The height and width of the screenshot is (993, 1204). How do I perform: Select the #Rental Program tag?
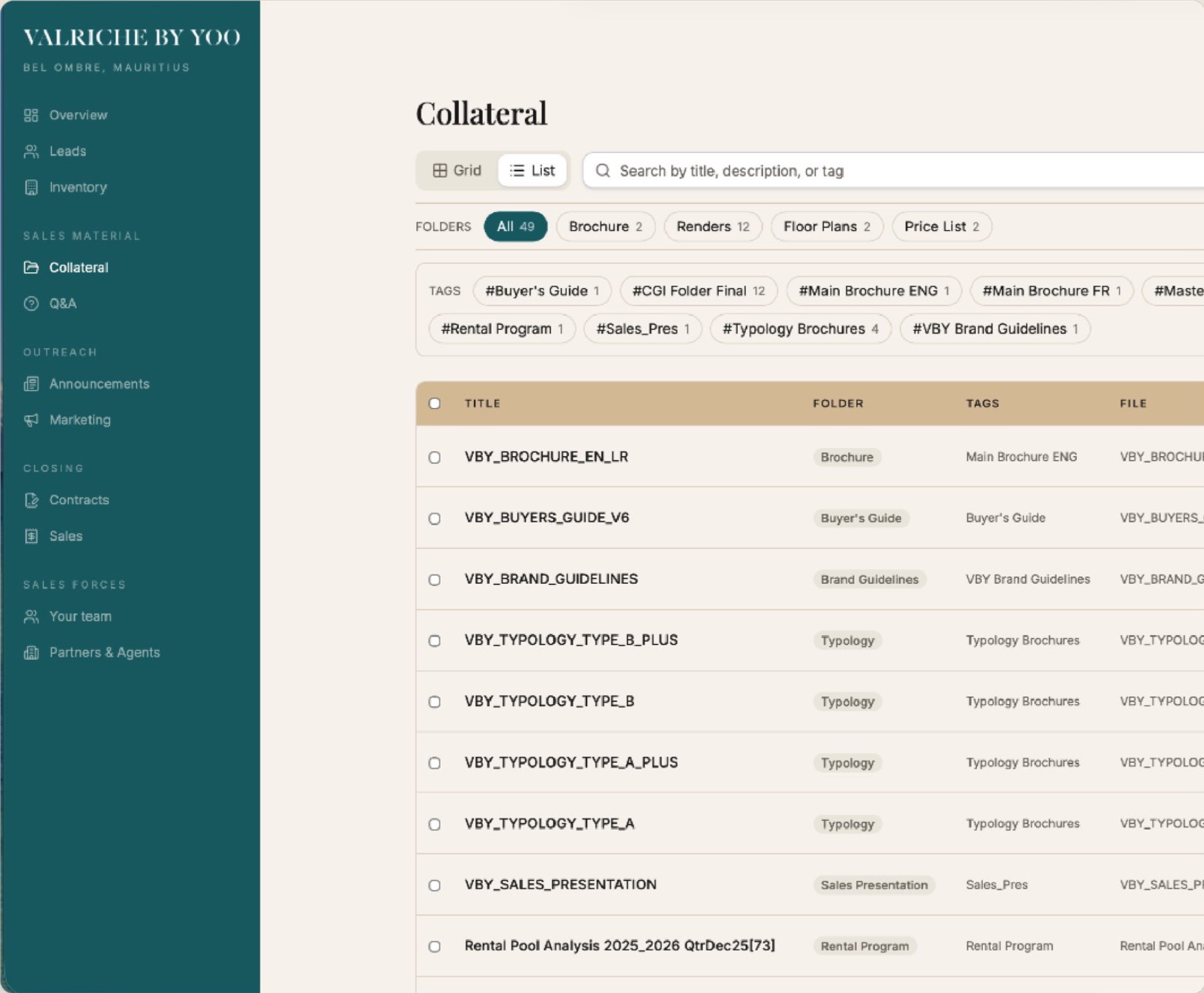coord(502,329)
